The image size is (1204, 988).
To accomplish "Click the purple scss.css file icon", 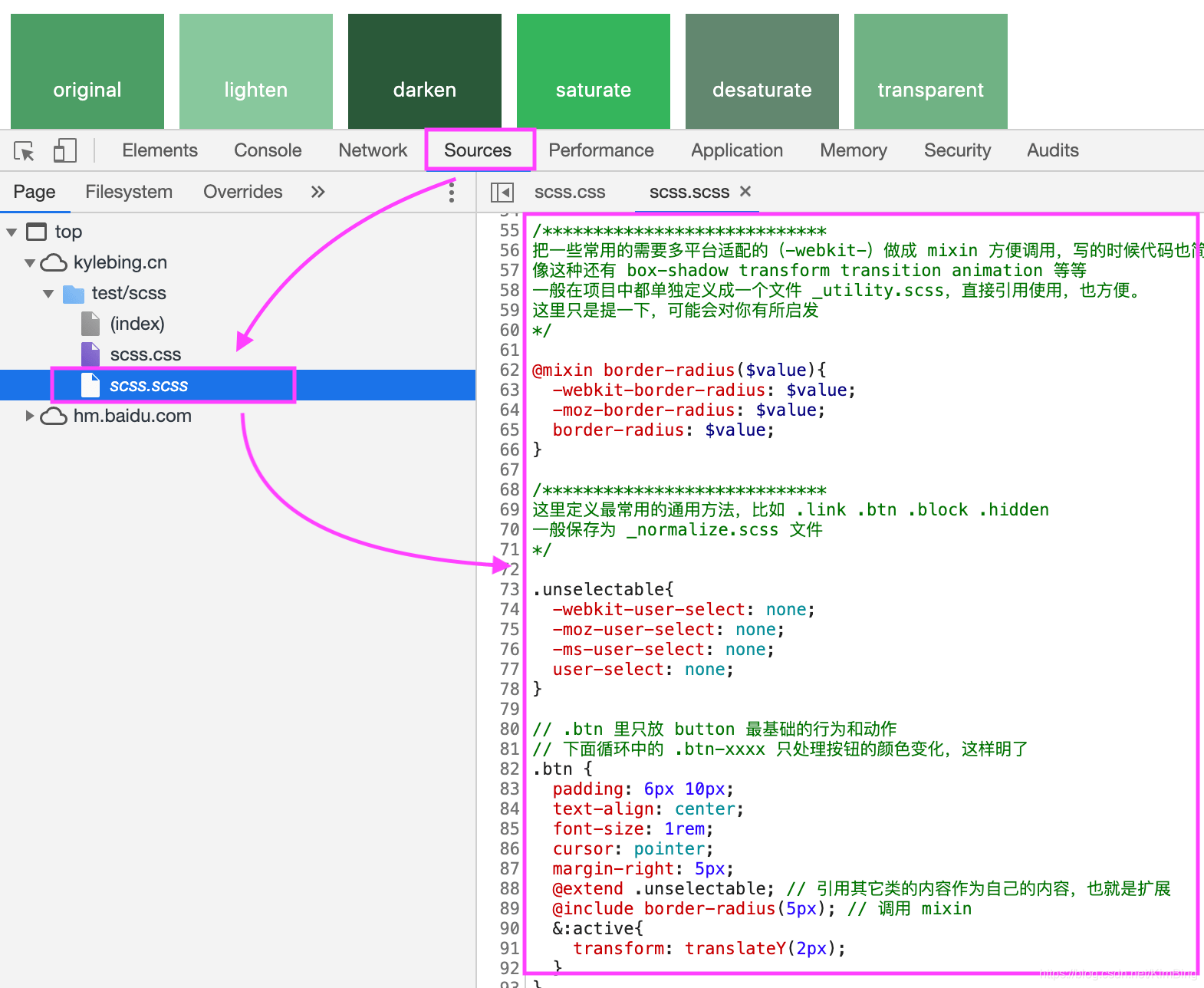I will (x=90, y=354).
